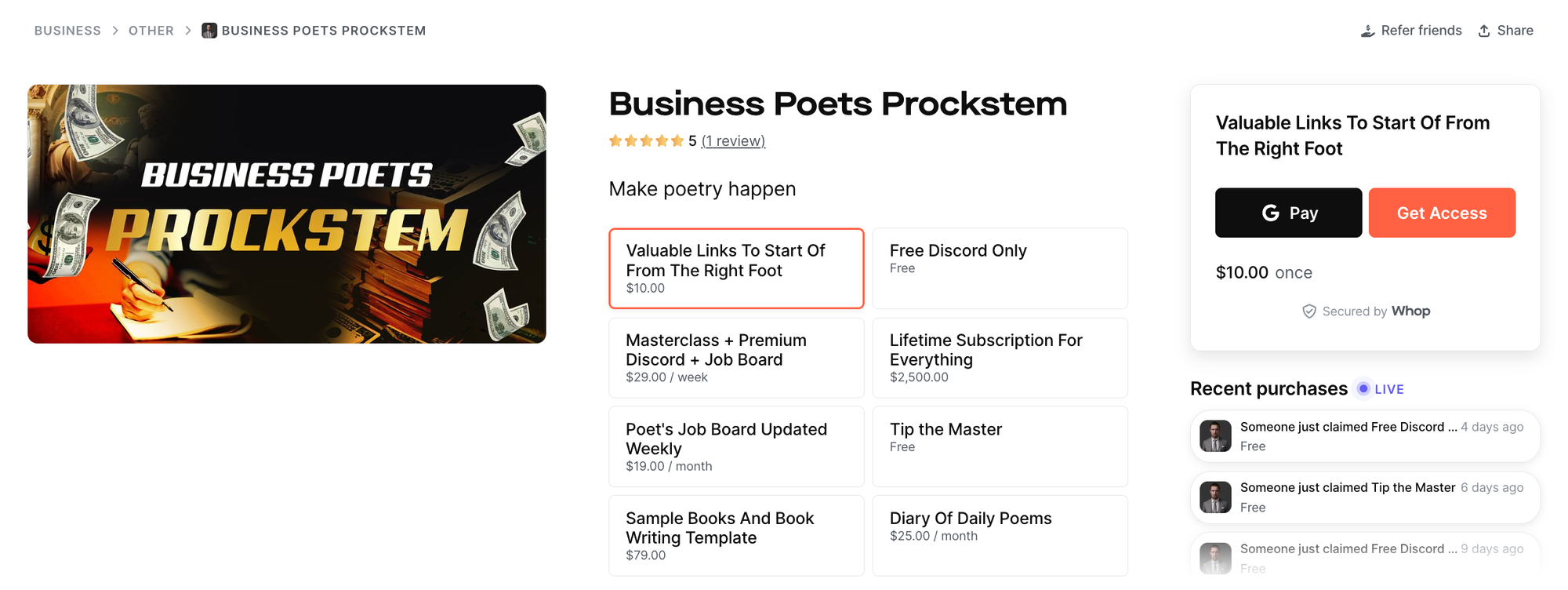Click the Get Access button
This screenshot has height=590, width=1568.
[x=1442, y=212]
